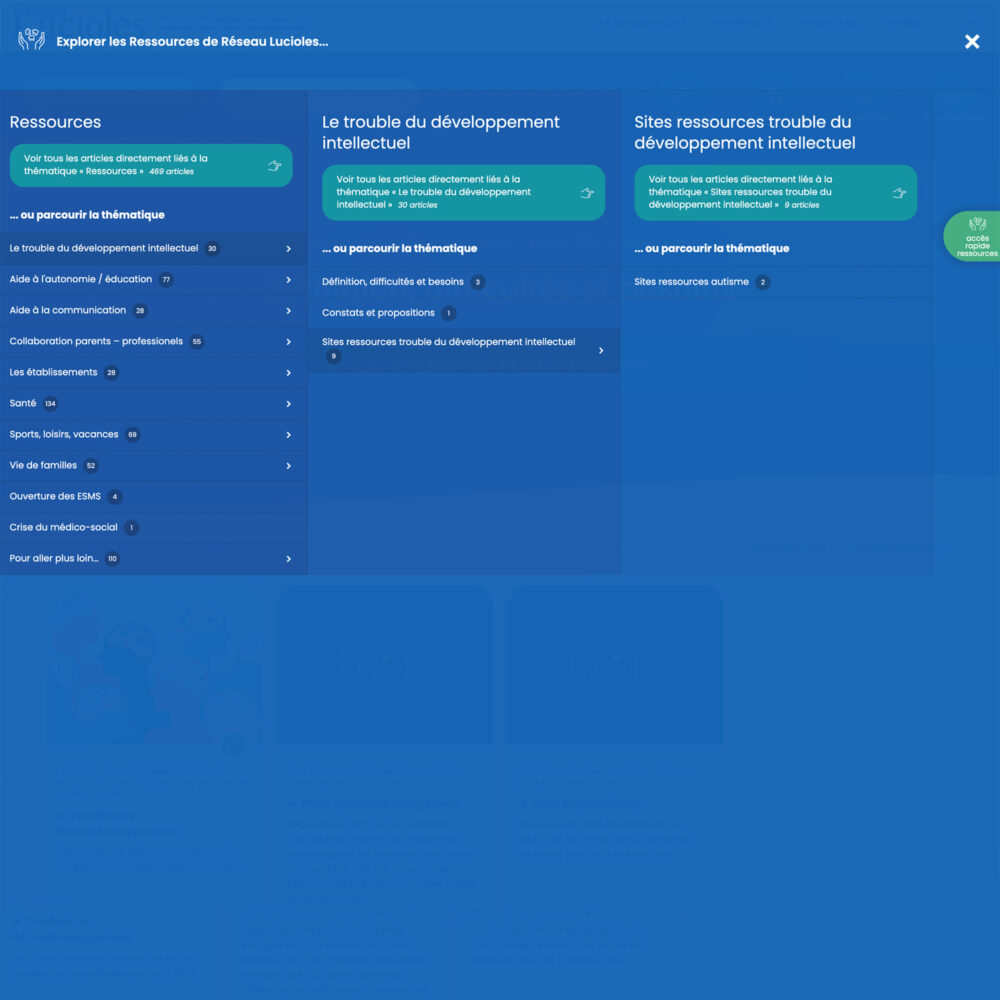Expand chevron next to Les établissements
The width and height of the screenshot is (1000, 1000).
pyautogui.click(x=288, y=373)
